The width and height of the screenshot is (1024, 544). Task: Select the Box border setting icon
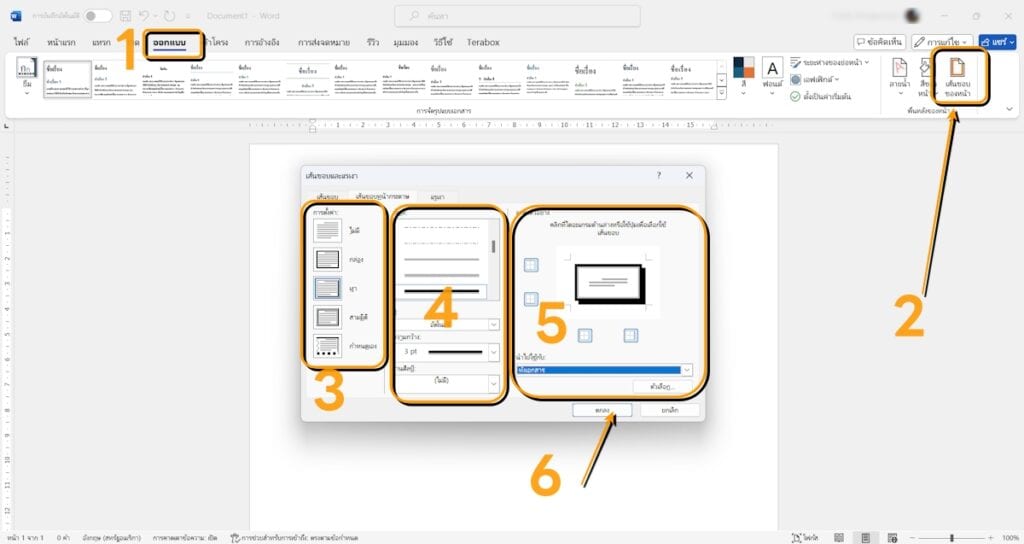(x=327, y=258)
